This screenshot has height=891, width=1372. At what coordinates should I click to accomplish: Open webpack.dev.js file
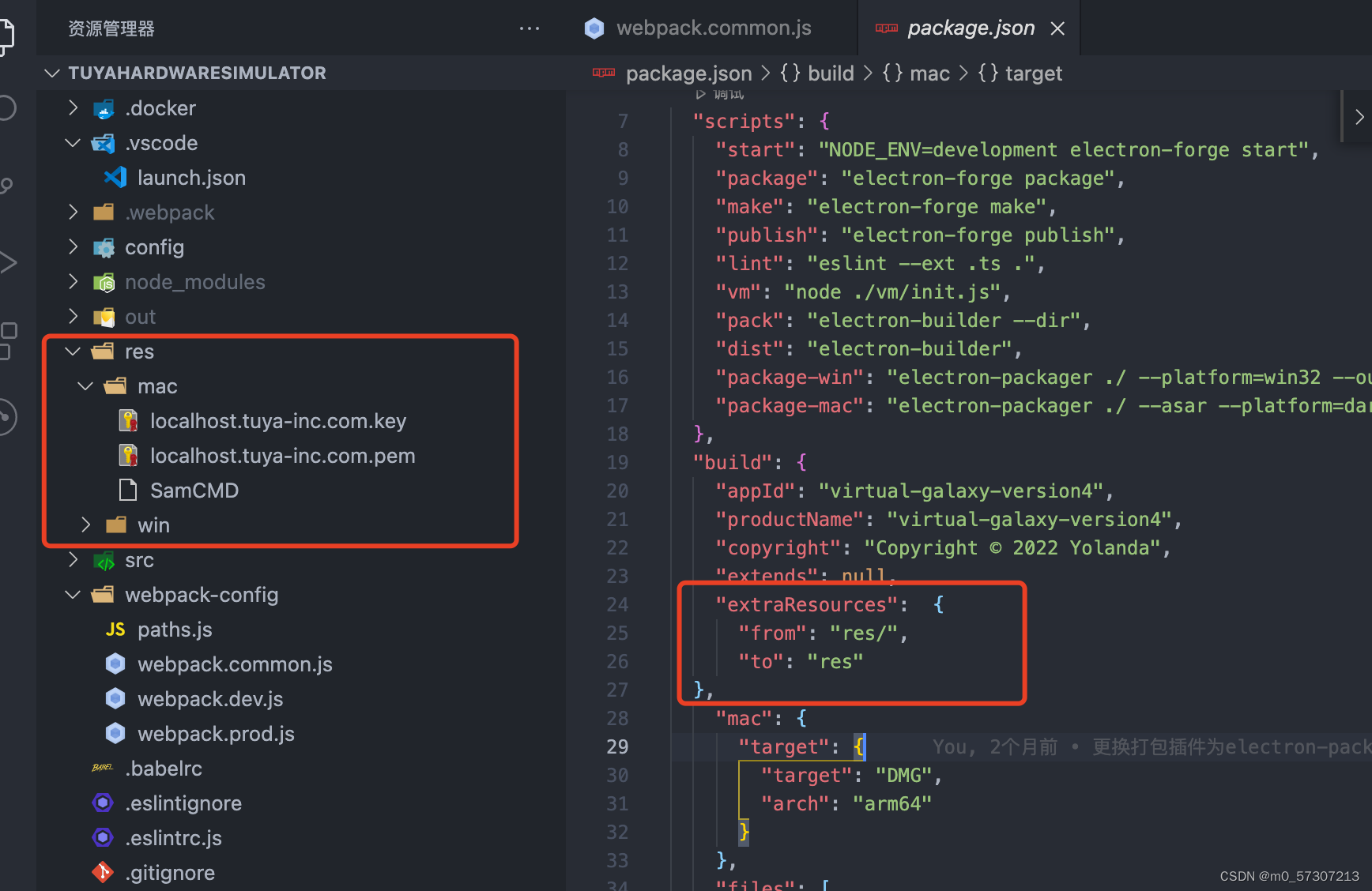[210, 699]
